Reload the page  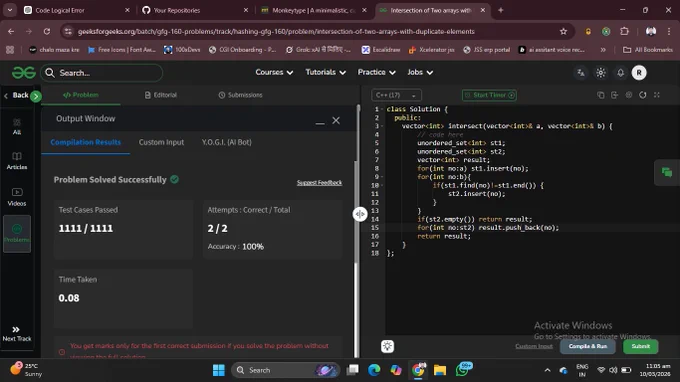pos(46,31)
